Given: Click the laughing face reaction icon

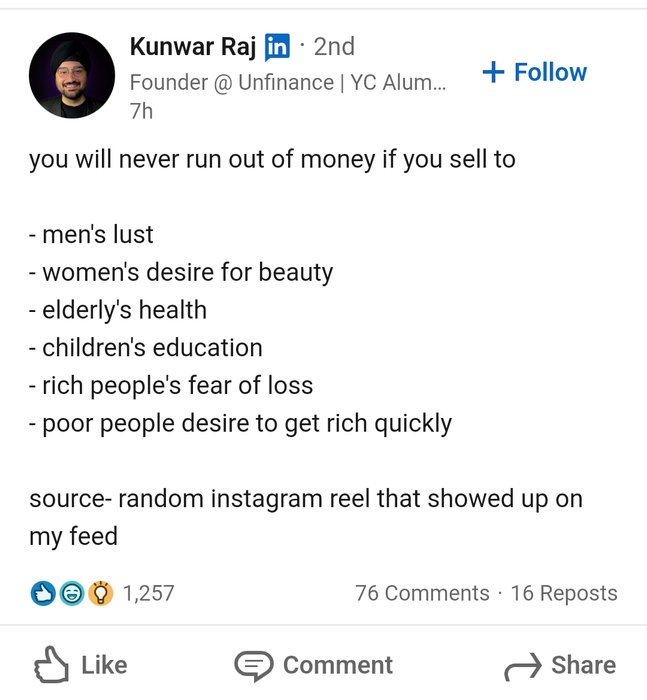Looking at the screenshot, I should (x=71, y=593).
